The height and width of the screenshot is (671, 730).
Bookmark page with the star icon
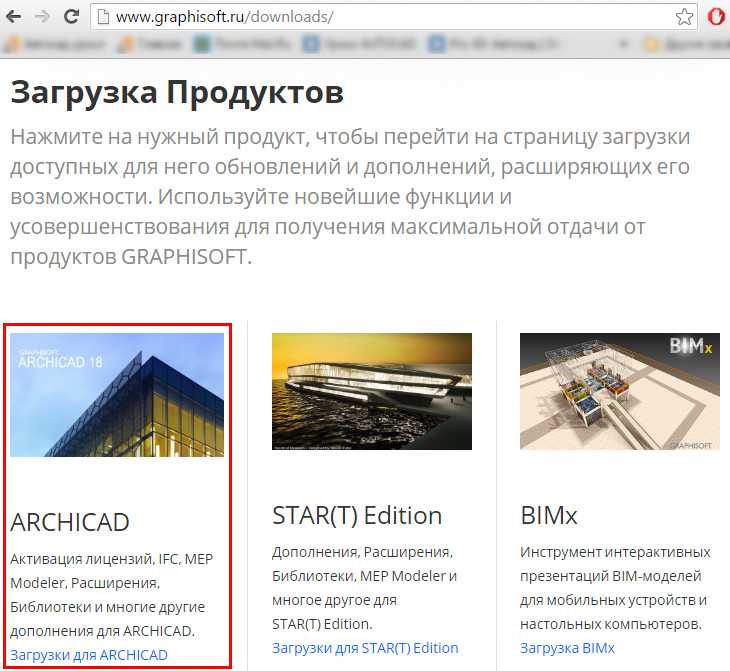pos(684,17)
